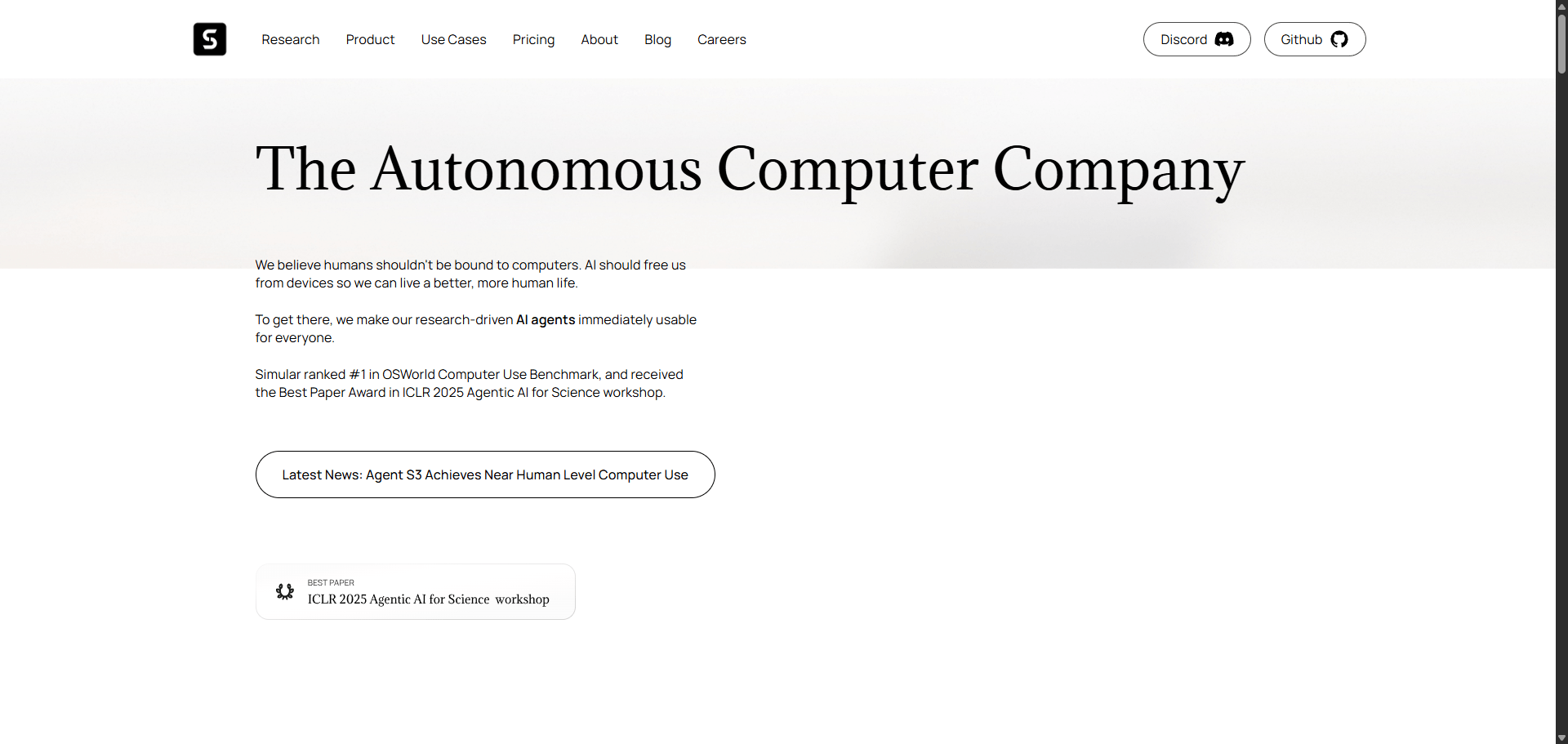
Task: Click the empty scrollbar track below thumb
Action: click(1561, 408)
